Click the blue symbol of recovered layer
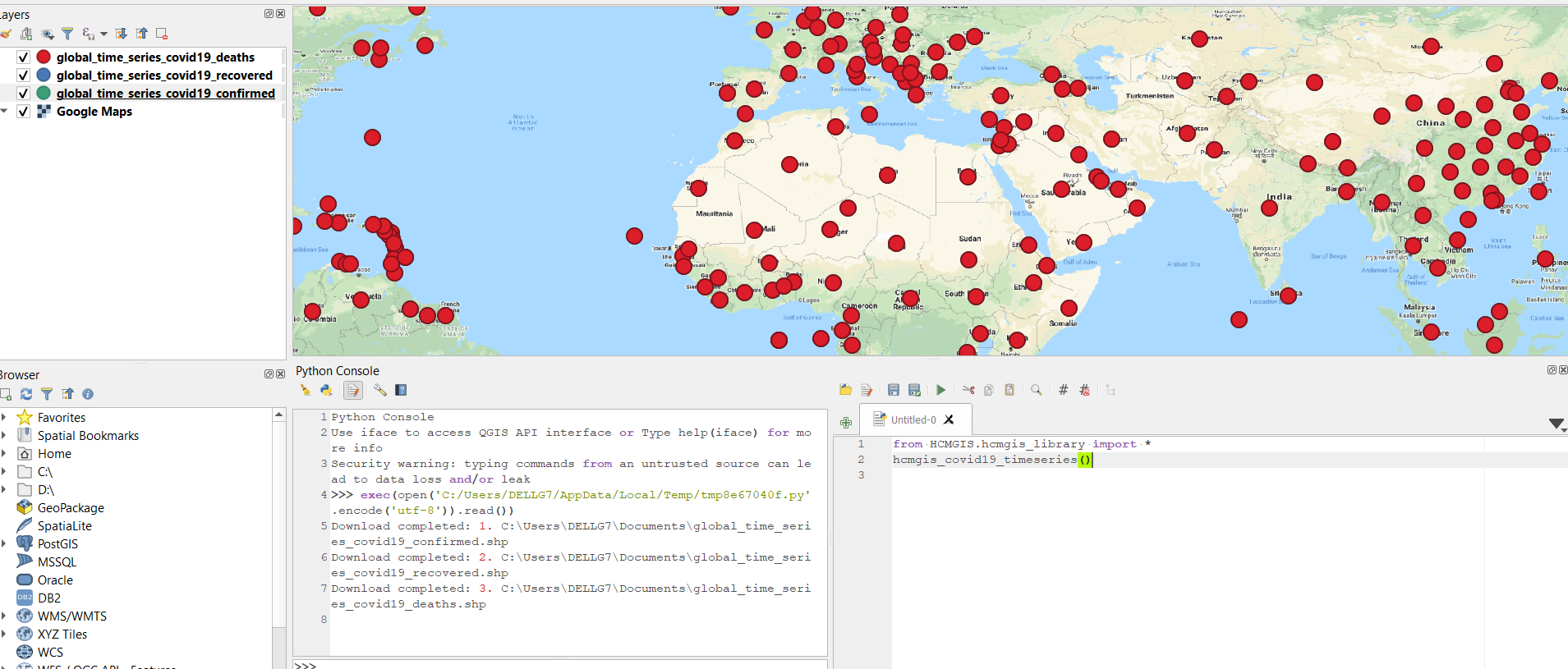Viewport: 1568px width, 669px height. tap(44, 76)
